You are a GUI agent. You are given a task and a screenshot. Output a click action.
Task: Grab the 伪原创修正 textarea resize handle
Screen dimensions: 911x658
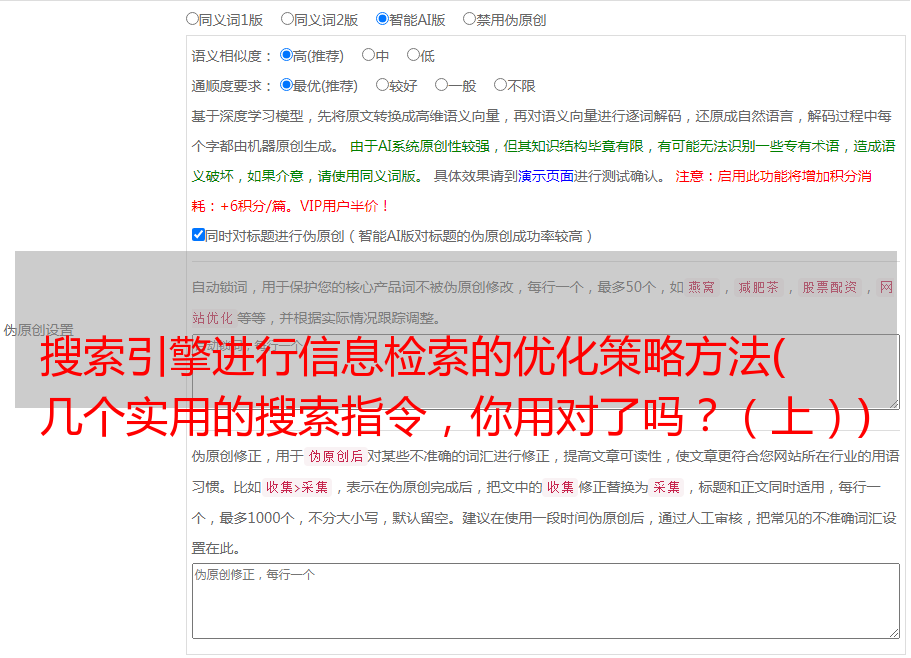point(894,633)
